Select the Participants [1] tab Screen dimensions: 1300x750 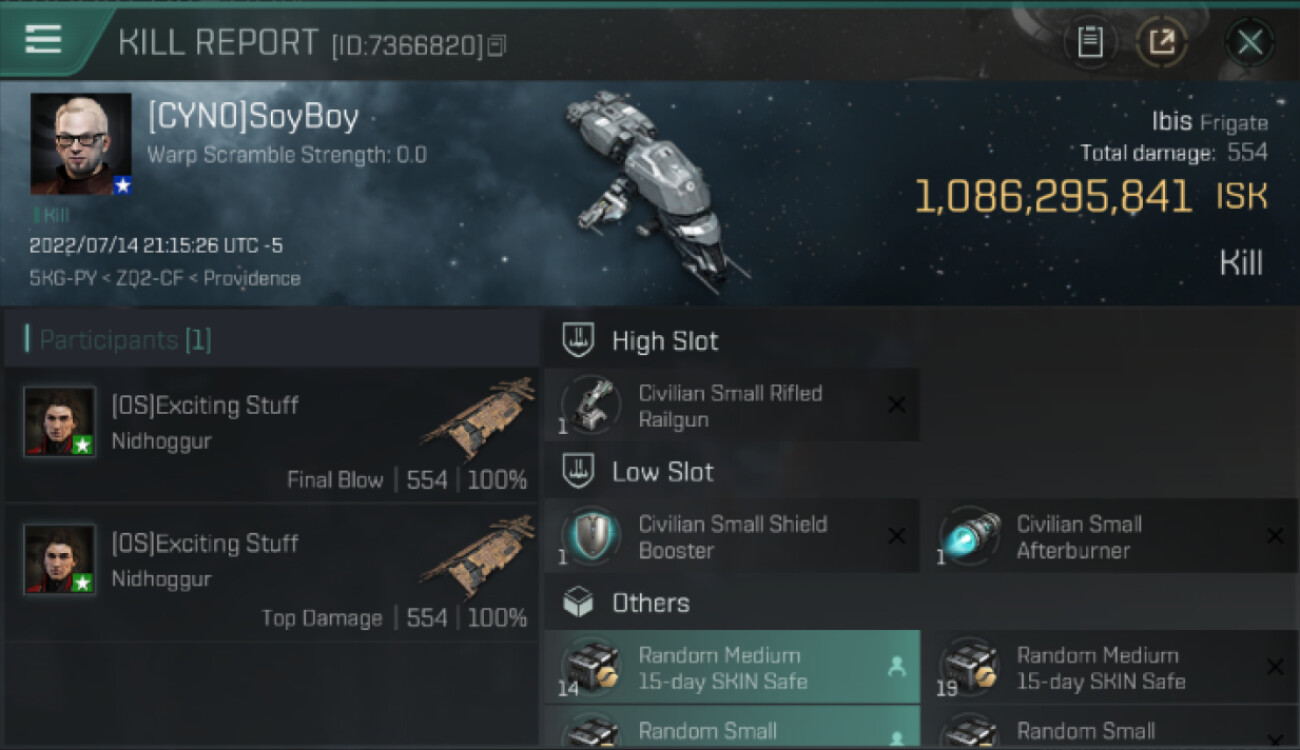(x=118, y=340)
